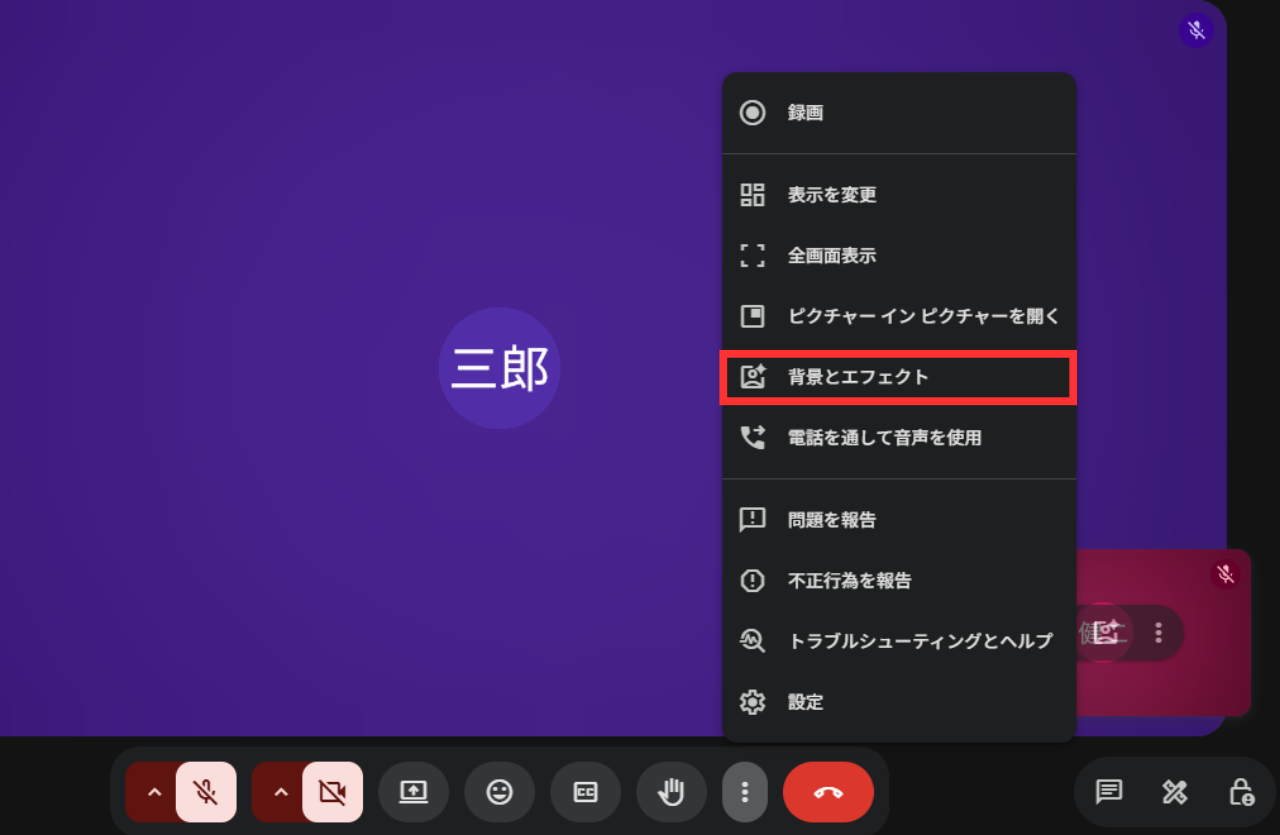Screen dimensions: 1280x835
Task: Select 問題を報告 menu entry
Action: coord(899,520)
